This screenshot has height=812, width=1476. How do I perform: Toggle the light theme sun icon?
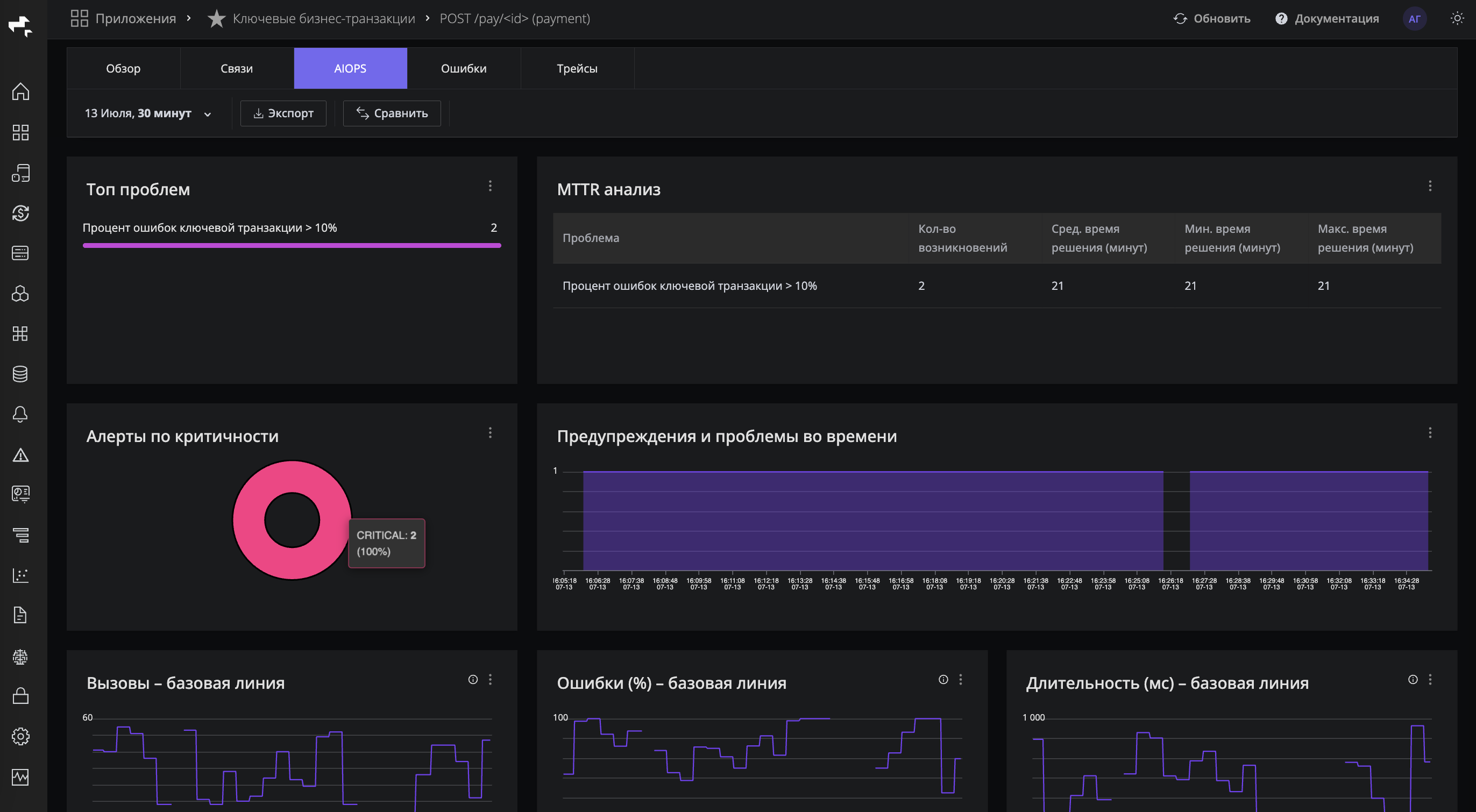[x=1457, y=19]
